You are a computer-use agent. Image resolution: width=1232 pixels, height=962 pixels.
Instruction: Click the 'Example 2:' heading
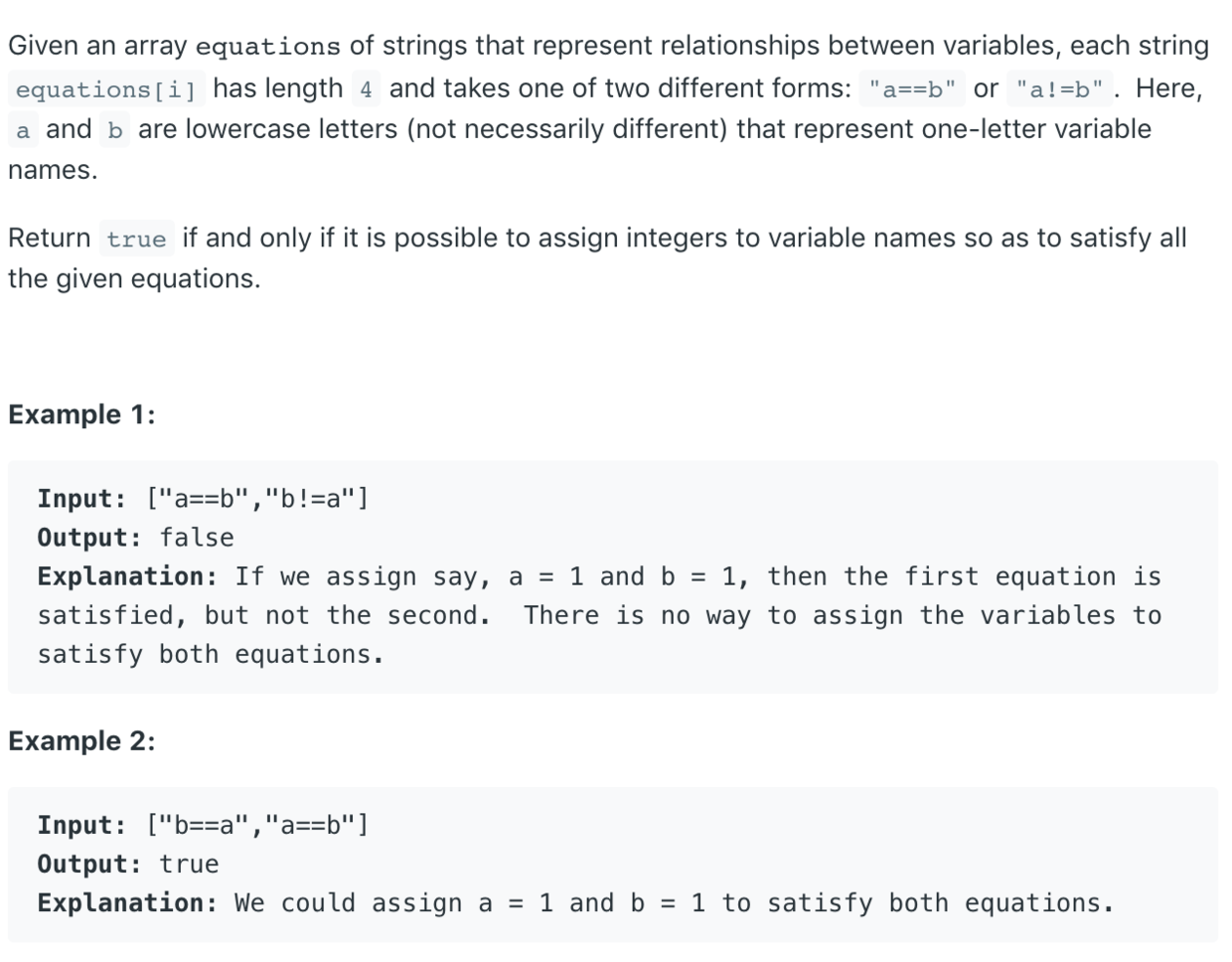pyautogui.click(x=81, y=741)
